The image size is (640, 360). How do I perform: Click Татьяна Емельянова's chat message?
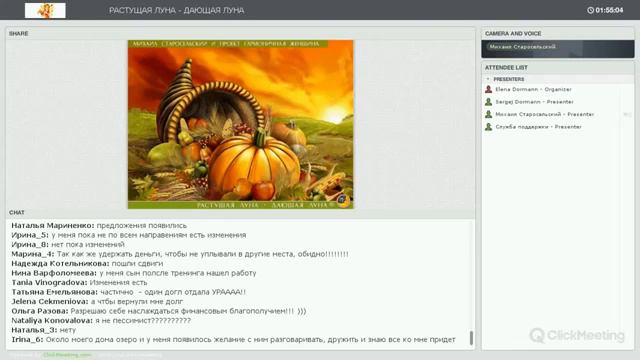tap(129, 292)
